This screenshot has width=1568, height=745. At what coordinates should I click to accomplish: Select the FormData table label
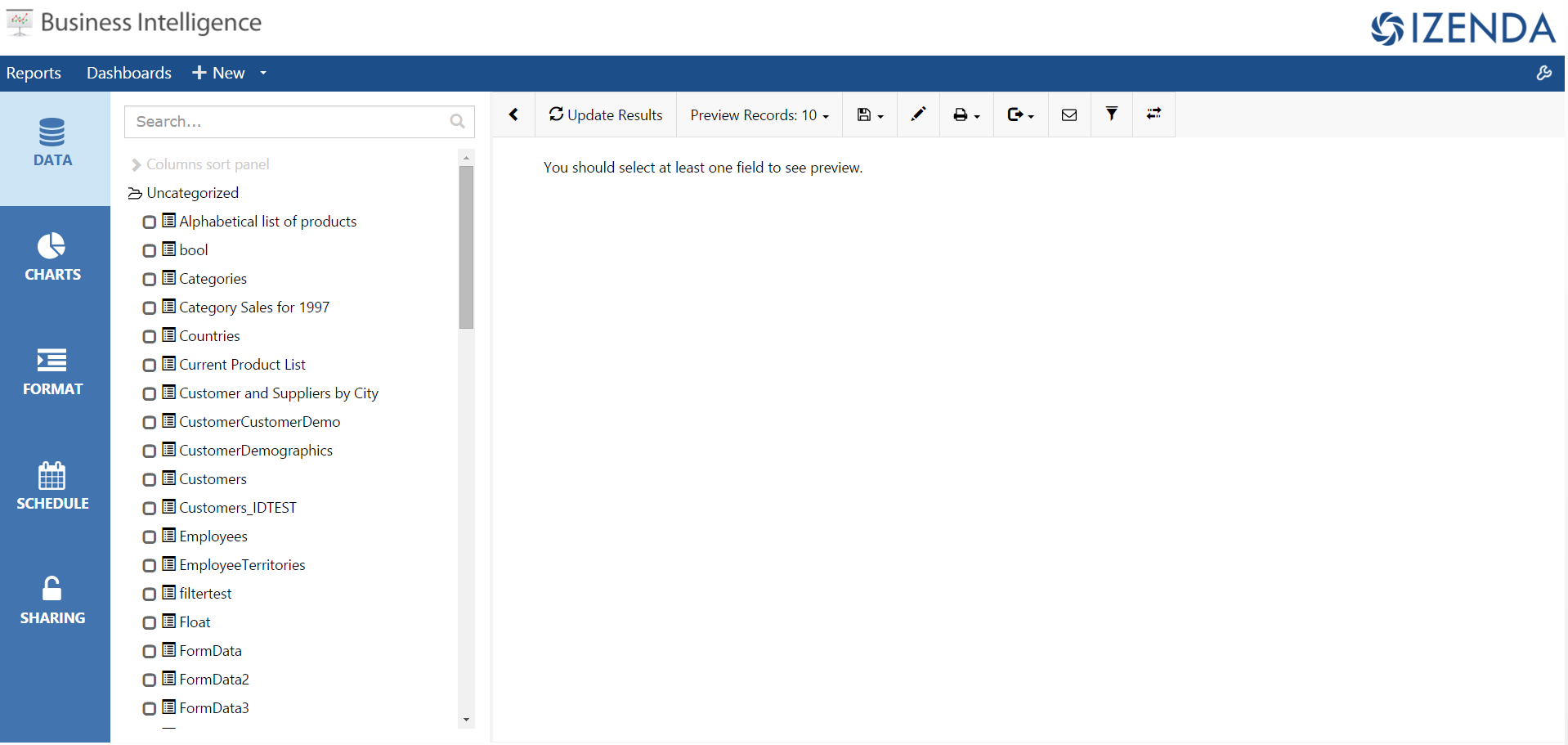[x=210, y=651]
